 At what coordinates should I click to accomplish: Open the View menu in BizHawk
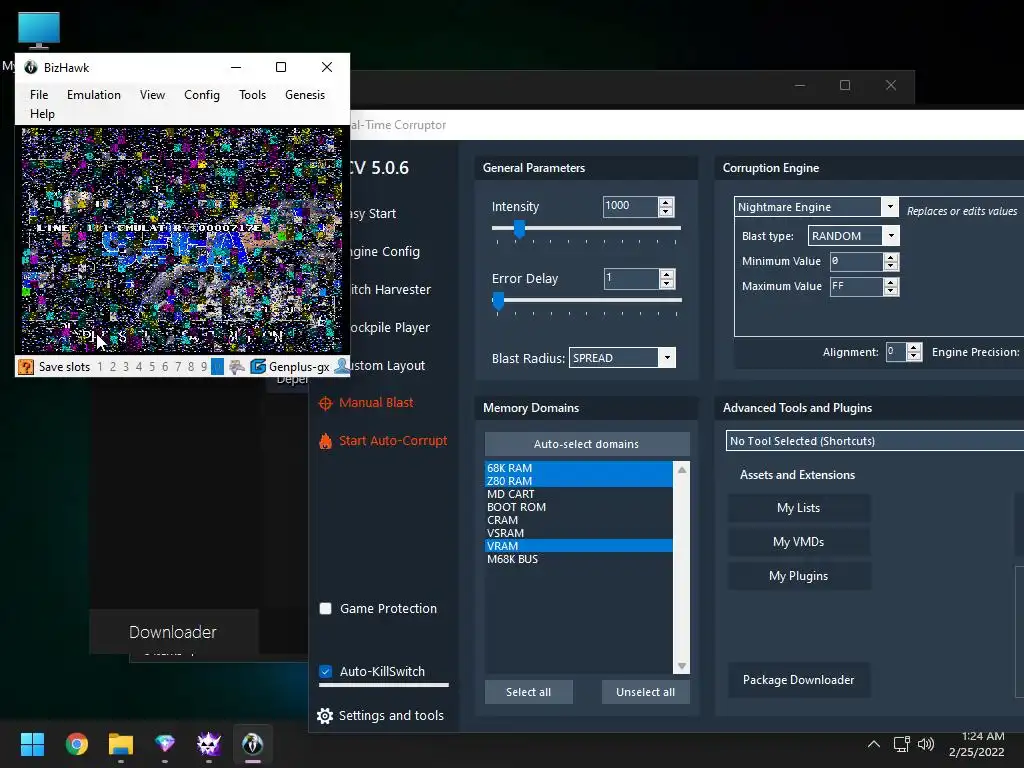click(x=152, y=95)
